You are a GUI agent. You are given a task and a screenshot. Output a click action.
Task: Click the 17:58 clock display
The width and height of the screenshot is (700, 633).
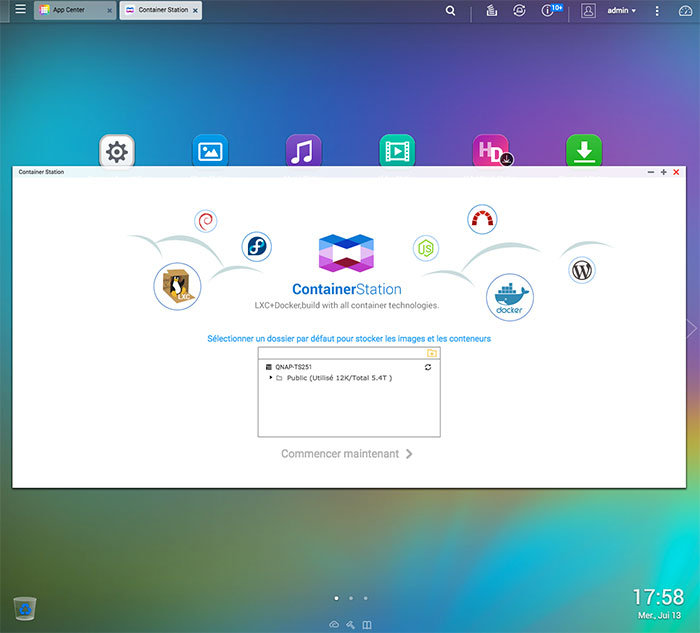(658, 597)
